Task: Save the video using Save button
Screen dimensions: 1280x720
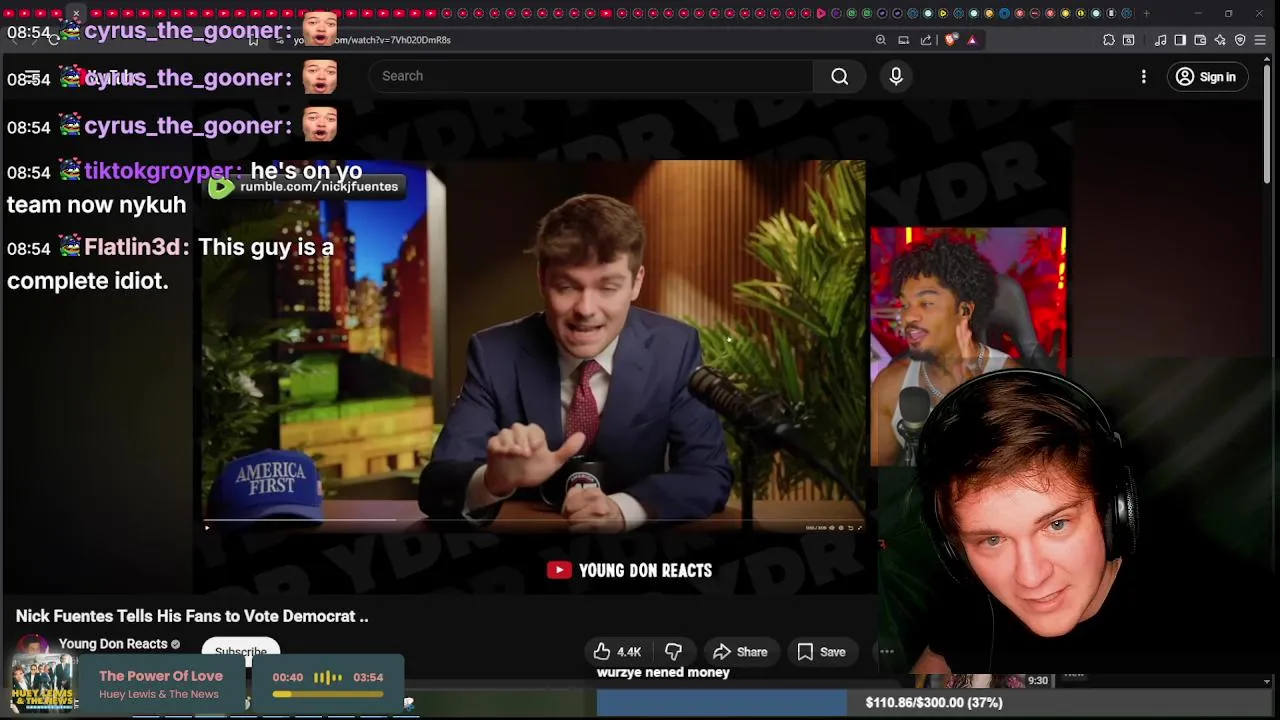Action: (821, 652)
